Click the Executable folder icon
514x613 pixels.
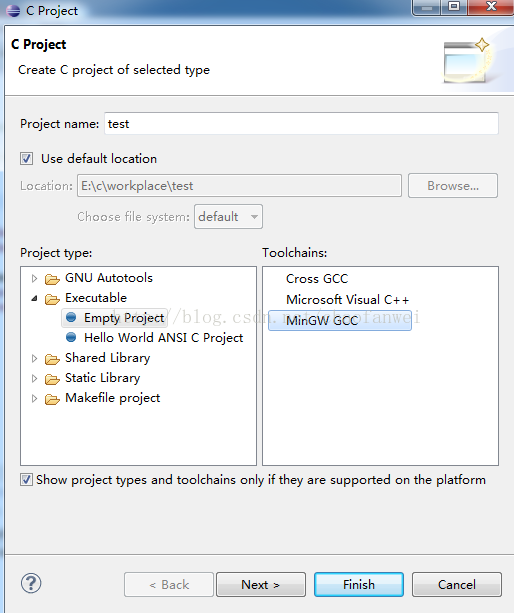[x=52, y=299]
